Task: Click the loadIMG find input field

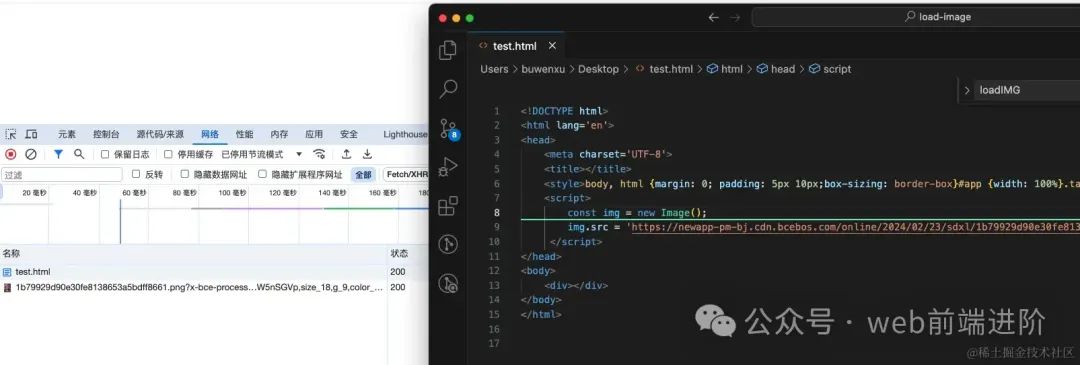Action: (1028, 90)
